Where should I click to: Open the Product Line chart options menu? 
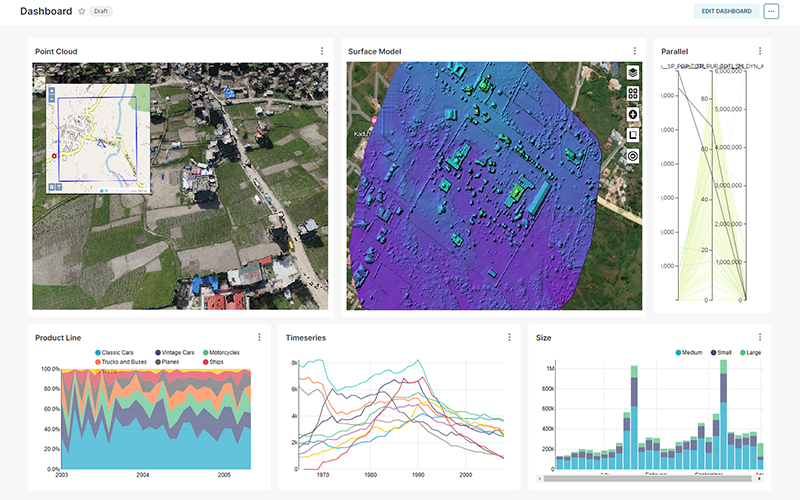pos(259,337)
